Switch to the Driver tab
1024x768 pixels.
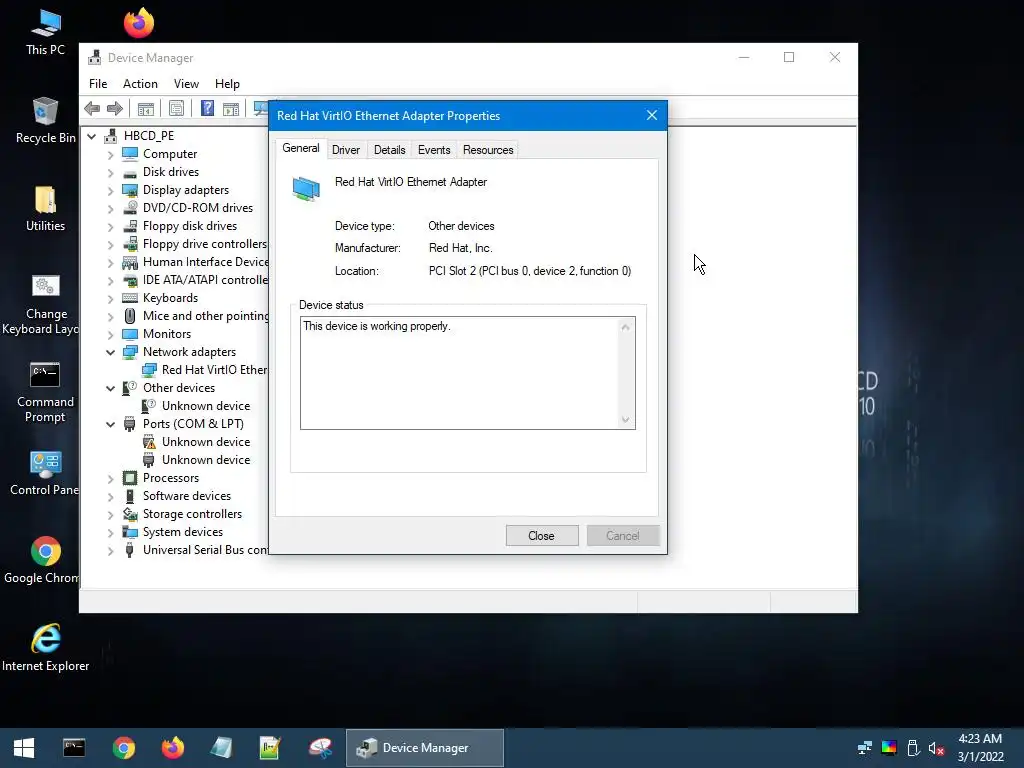345,150
